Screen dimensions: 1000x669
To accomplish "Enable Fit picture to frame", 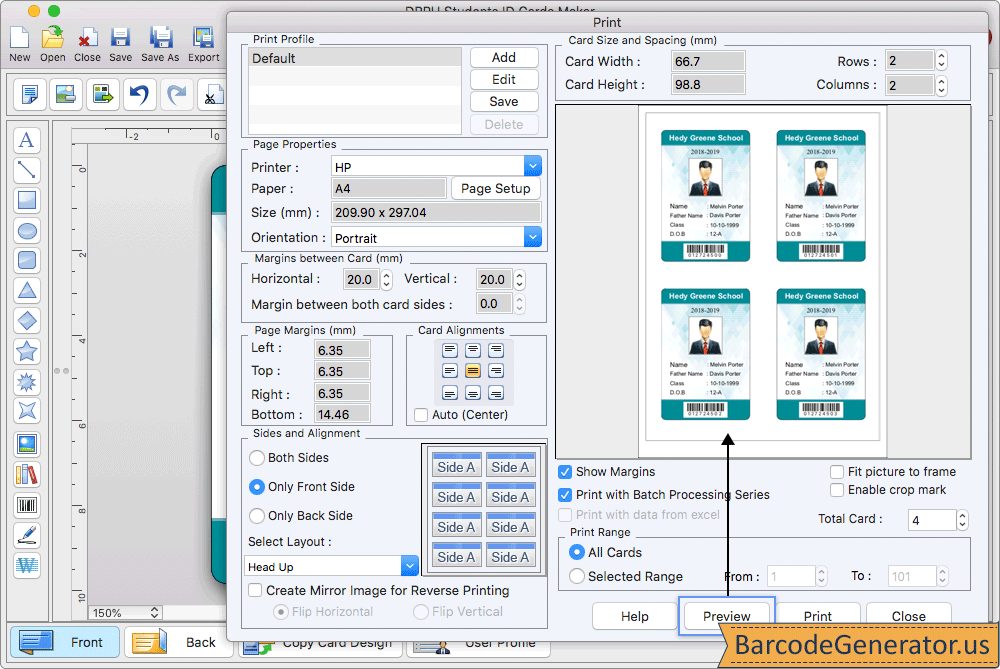I will click(837, 472).
